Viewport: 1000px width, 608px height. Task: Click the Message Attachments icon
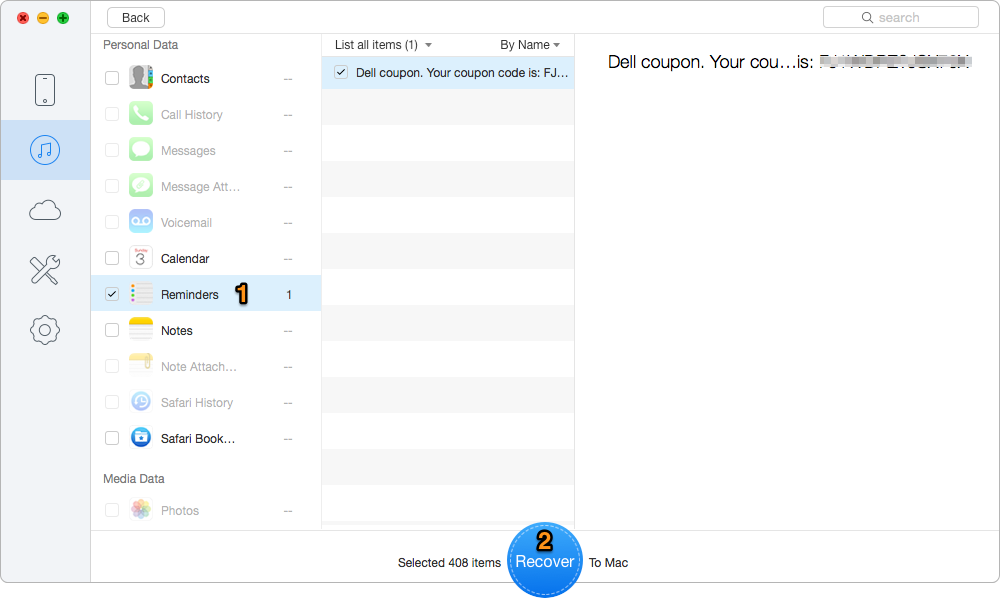[x=141, y=186]
